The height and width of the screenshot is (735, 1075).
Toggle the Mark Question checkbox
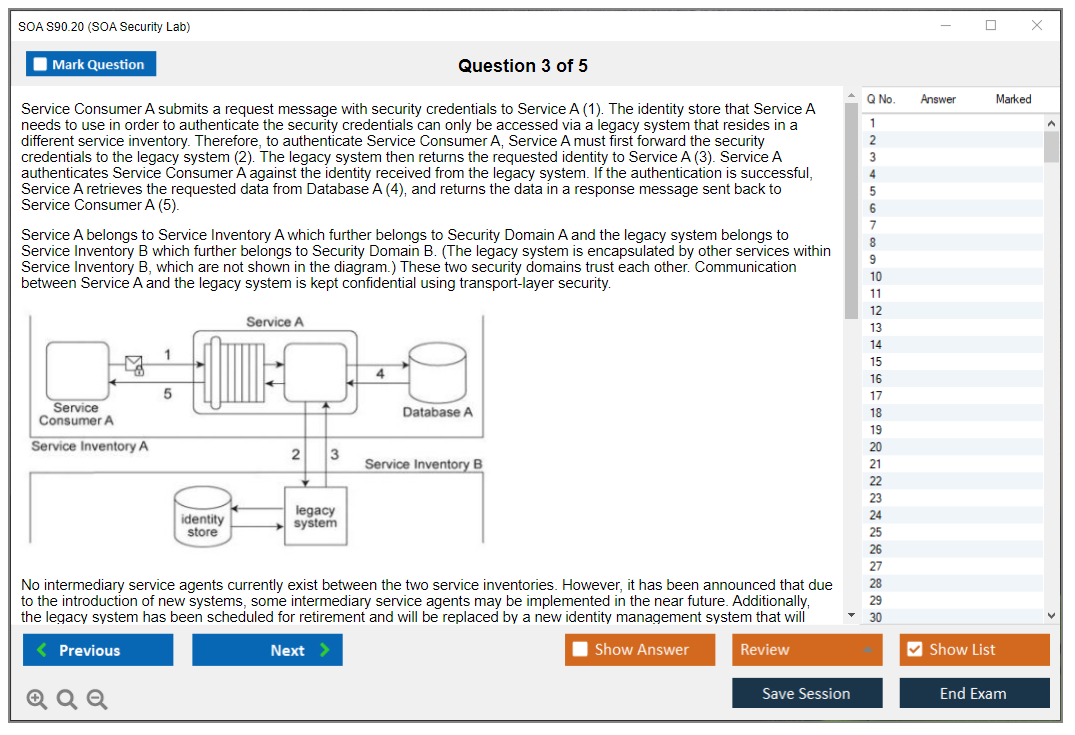tap(41, 64)
